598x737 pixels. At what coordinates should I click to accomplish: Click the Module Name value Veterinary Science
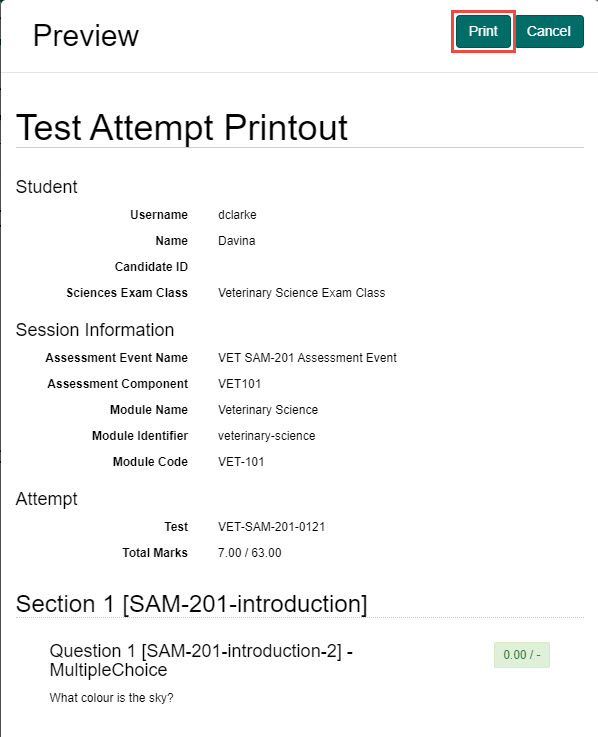pos(268,409)
